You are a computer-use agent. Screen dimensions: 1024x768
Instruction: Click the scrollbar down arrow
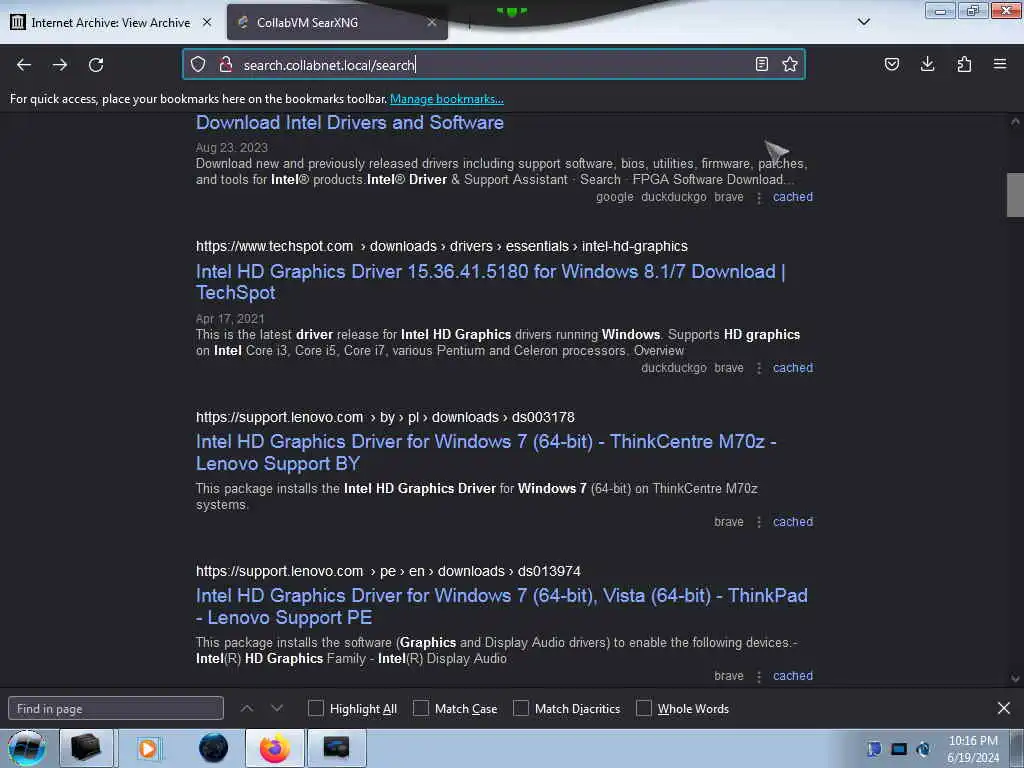coord(1014,679)
